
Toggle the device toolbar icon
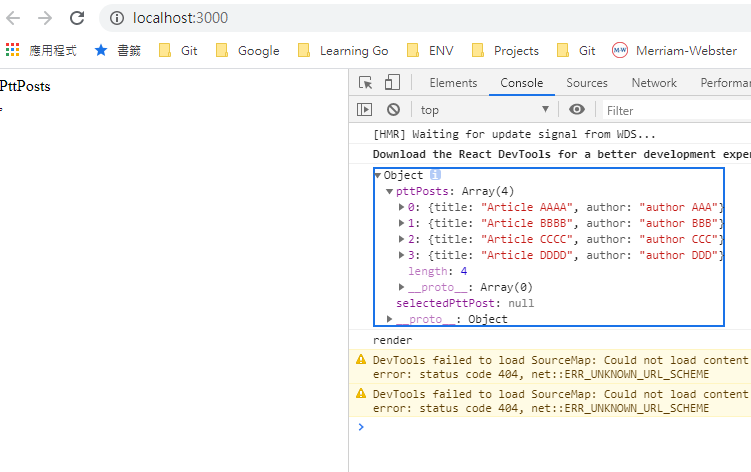point(392,83)
